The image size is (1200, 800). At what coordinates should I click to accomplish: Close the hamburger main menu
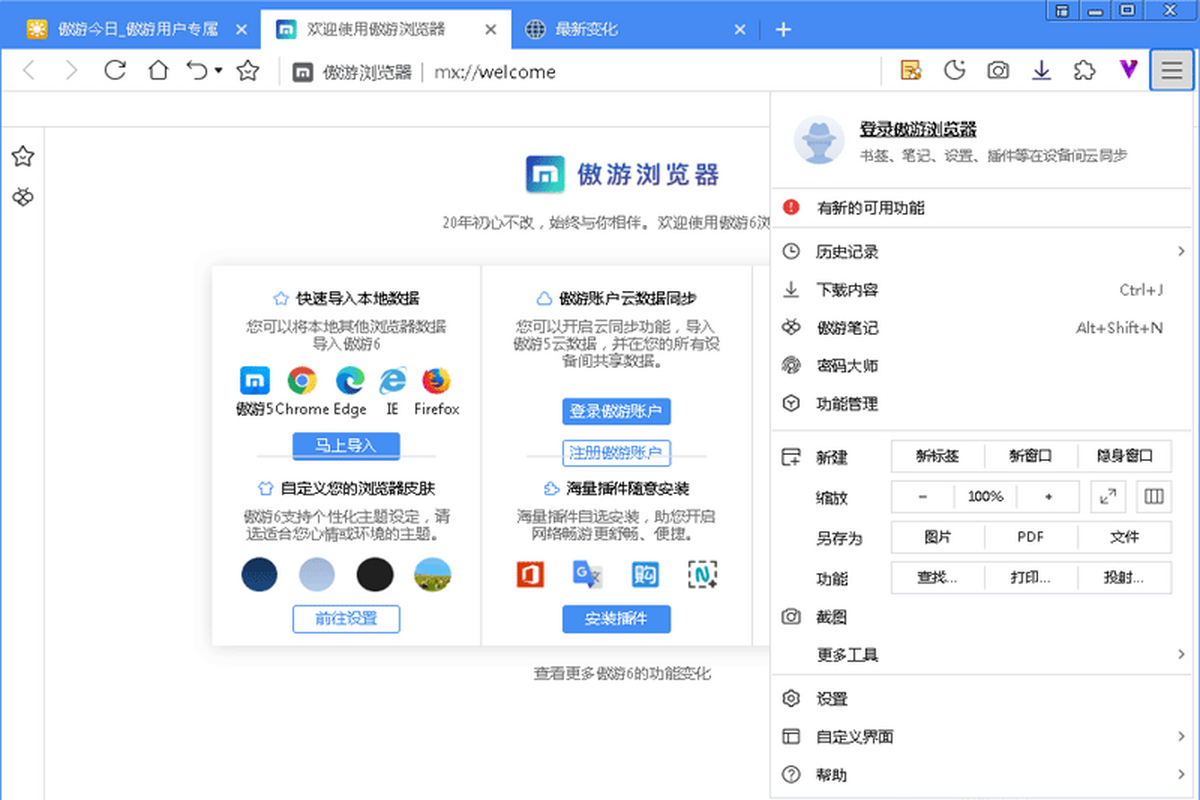[x=1171, y=70]
